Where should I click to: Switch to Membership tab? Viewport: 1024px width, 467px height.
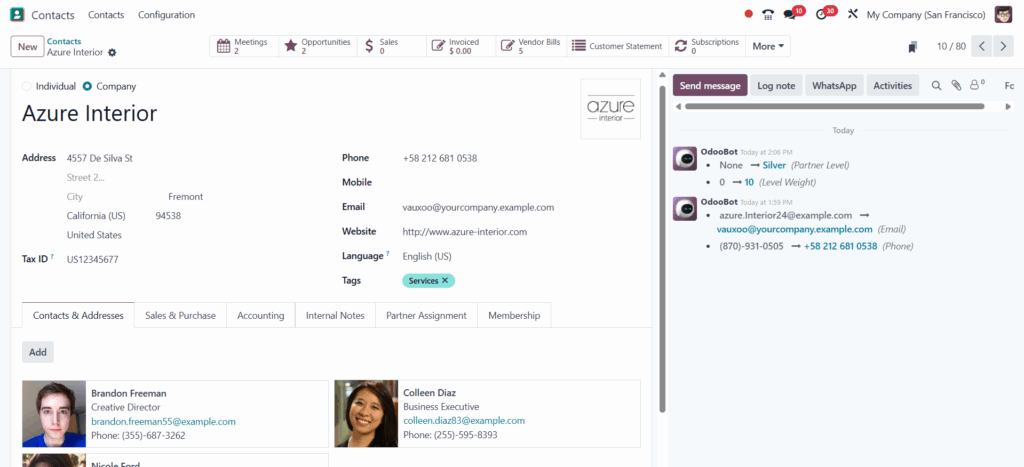(514, 315)
